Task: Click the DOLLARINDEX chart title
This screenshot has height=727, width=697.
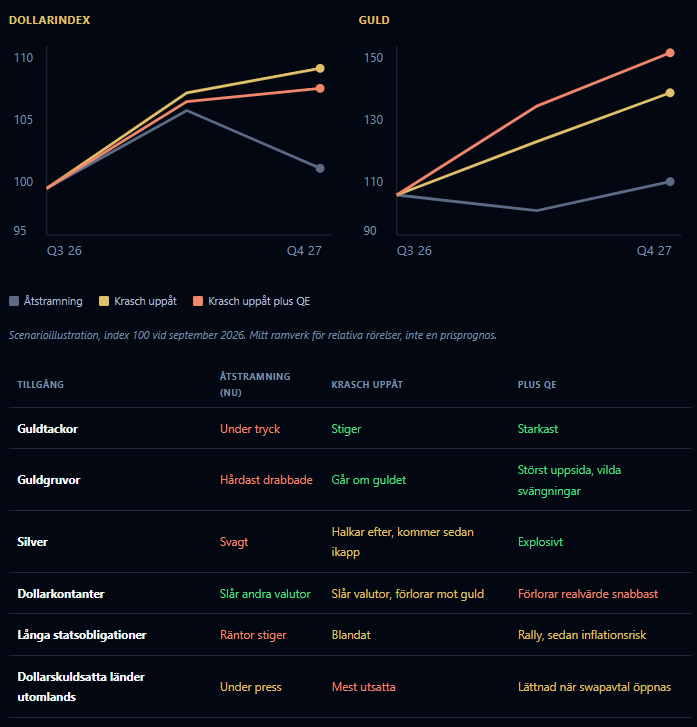Action: pyautogui.click(x=50, y=20)
